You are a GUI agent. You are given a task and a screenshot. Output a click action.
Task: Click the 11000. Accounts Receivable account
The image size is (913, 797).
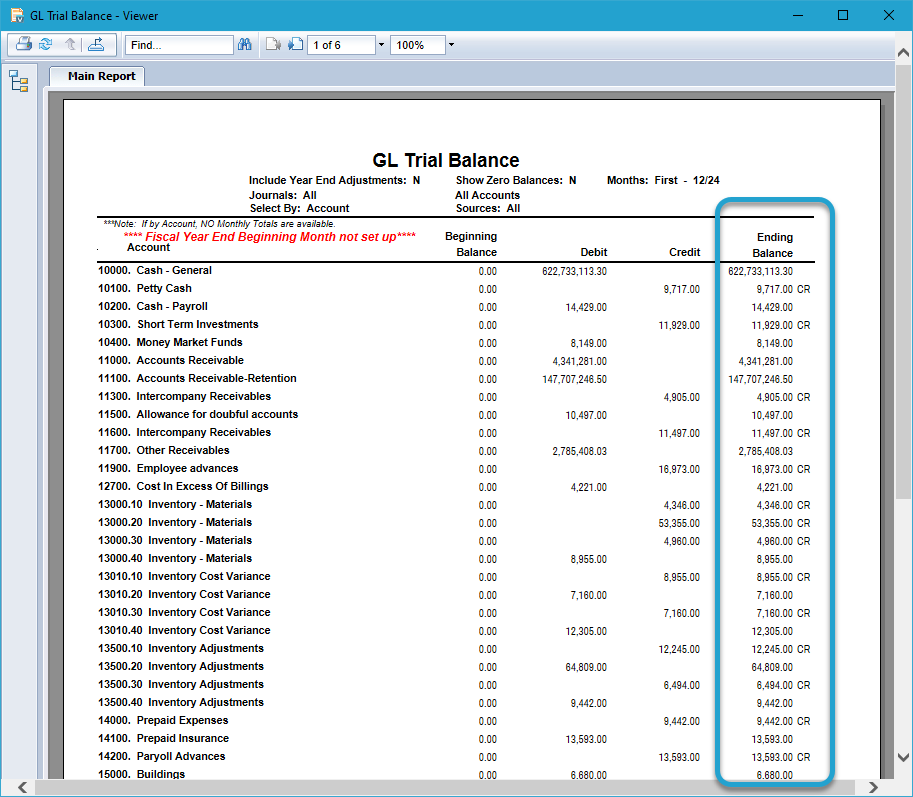[171, 360]
